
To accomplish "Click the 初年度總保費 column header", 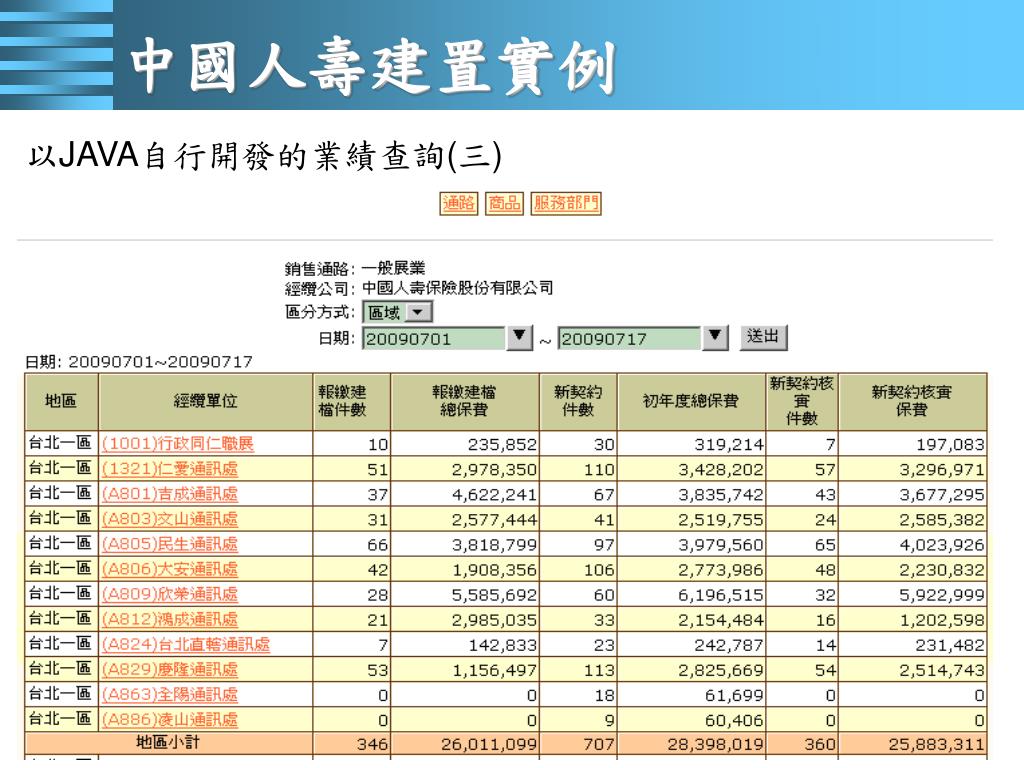I will coord(691,401).
